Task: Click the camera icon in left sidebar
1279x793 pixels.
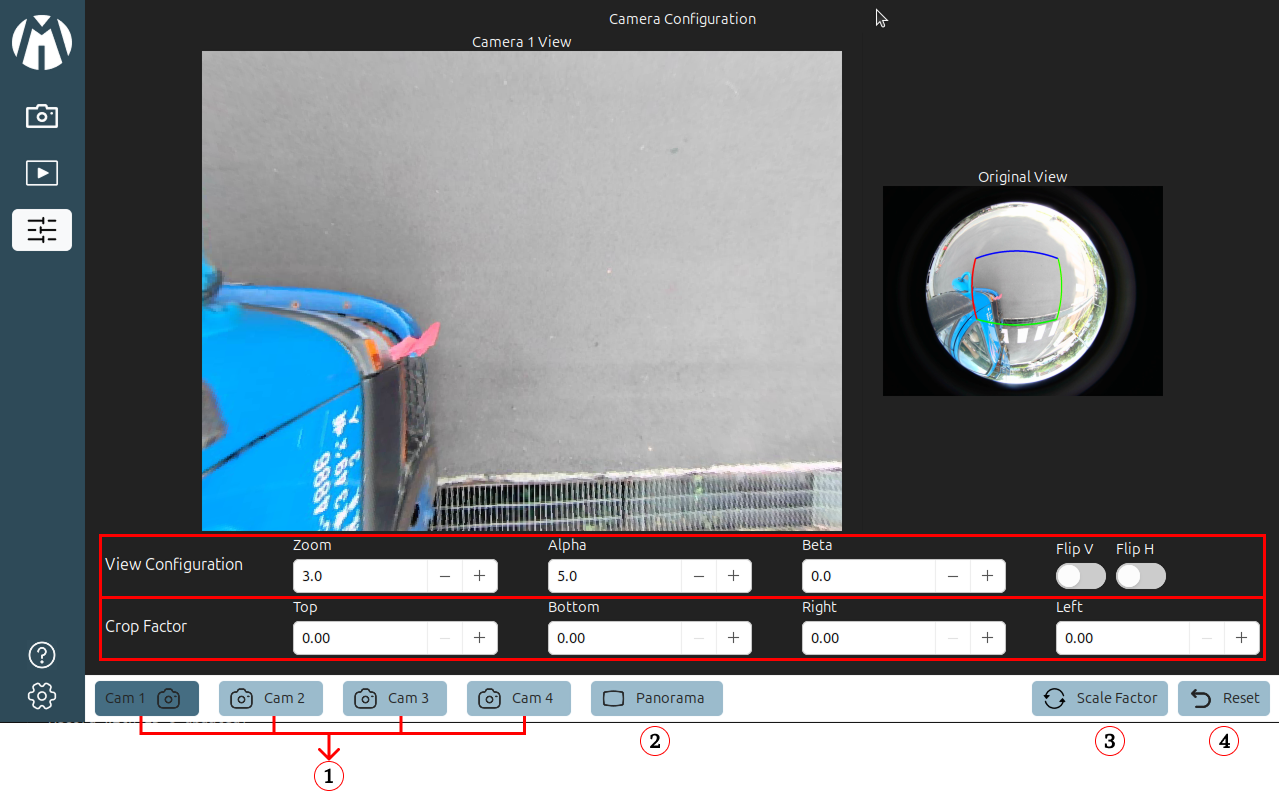Action: [x=42, y=116]
